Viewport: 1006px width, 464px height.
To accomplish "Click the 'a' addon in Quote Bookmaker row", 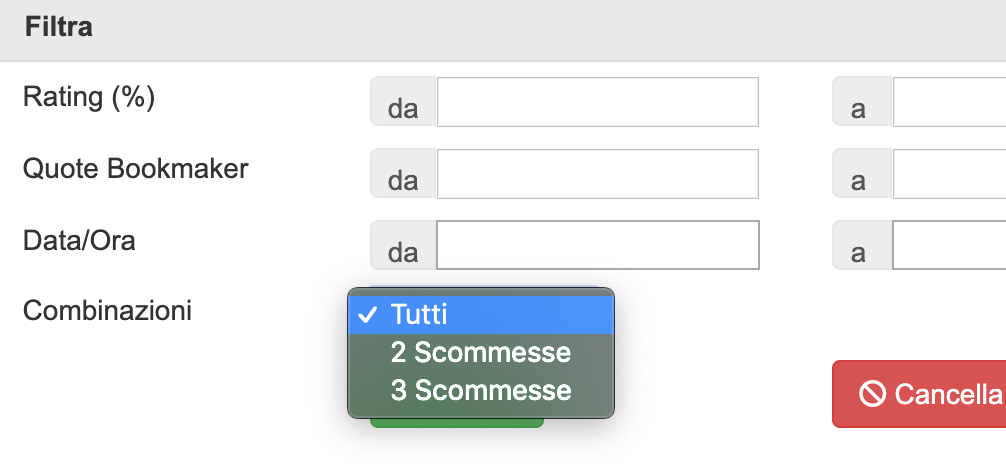I will [x=863, y=174].
